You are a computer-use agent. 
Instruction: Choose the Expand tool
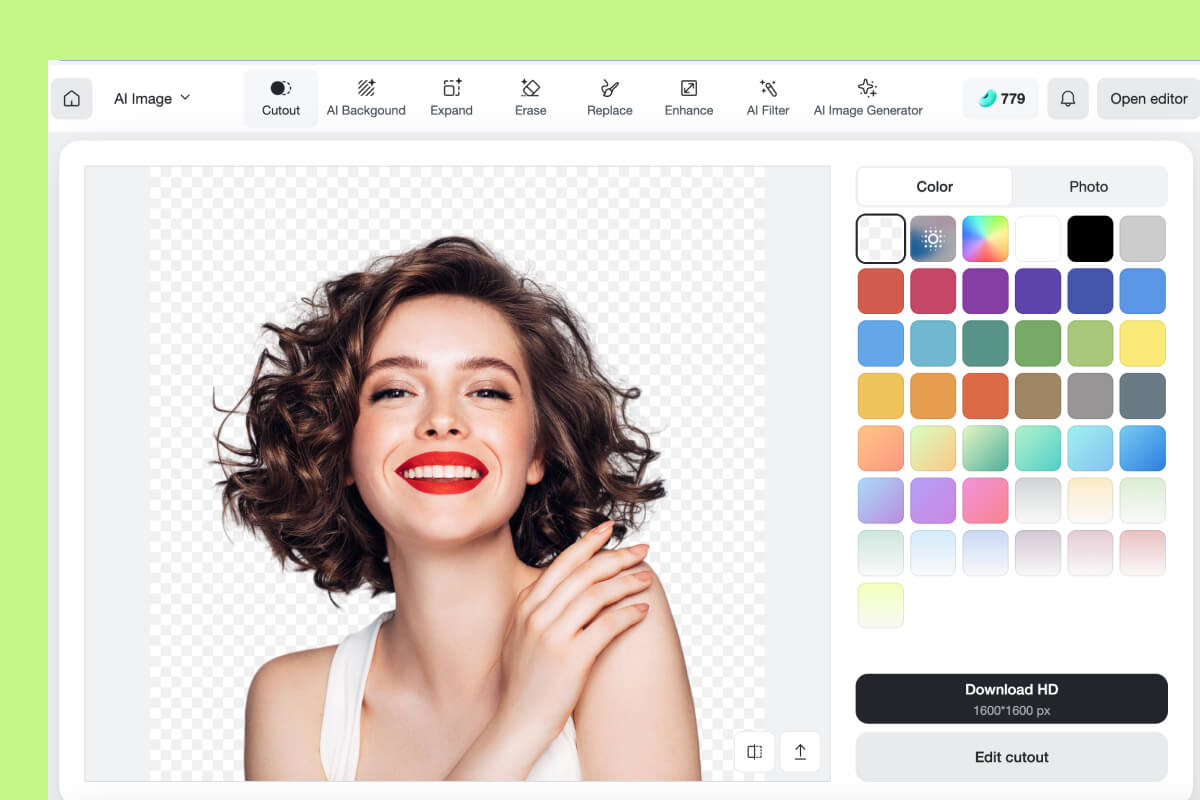click(451, 99)
